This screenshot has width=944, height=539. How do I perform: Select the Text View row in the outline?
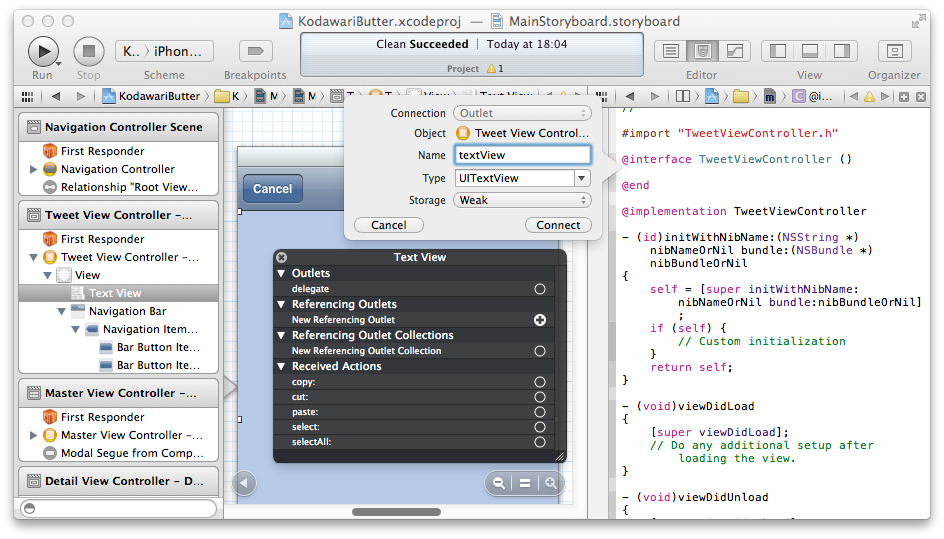[119, 293]
